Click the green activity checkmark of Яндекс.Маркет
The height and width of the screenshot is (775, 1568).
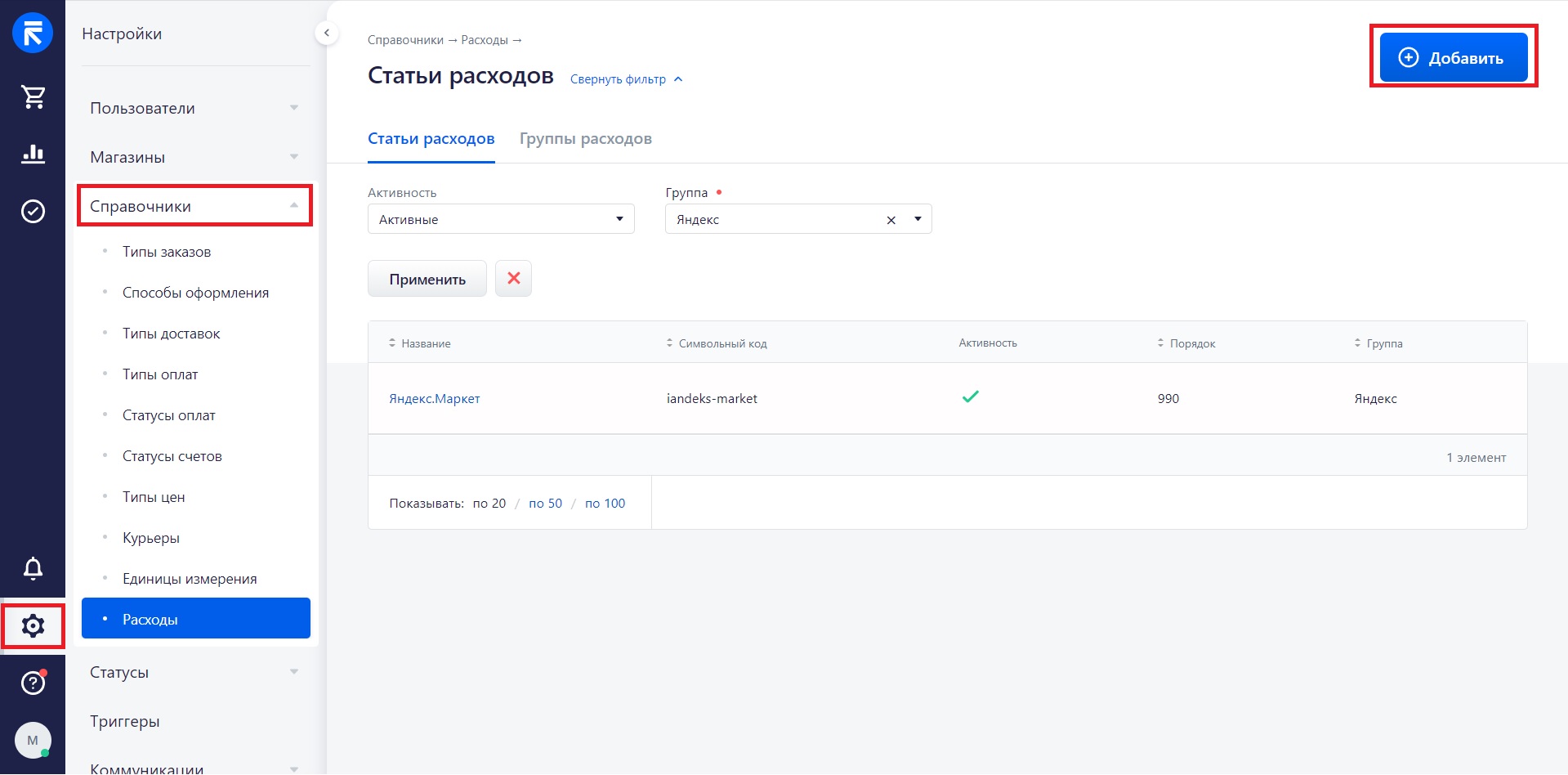click(x=970, y=397)
